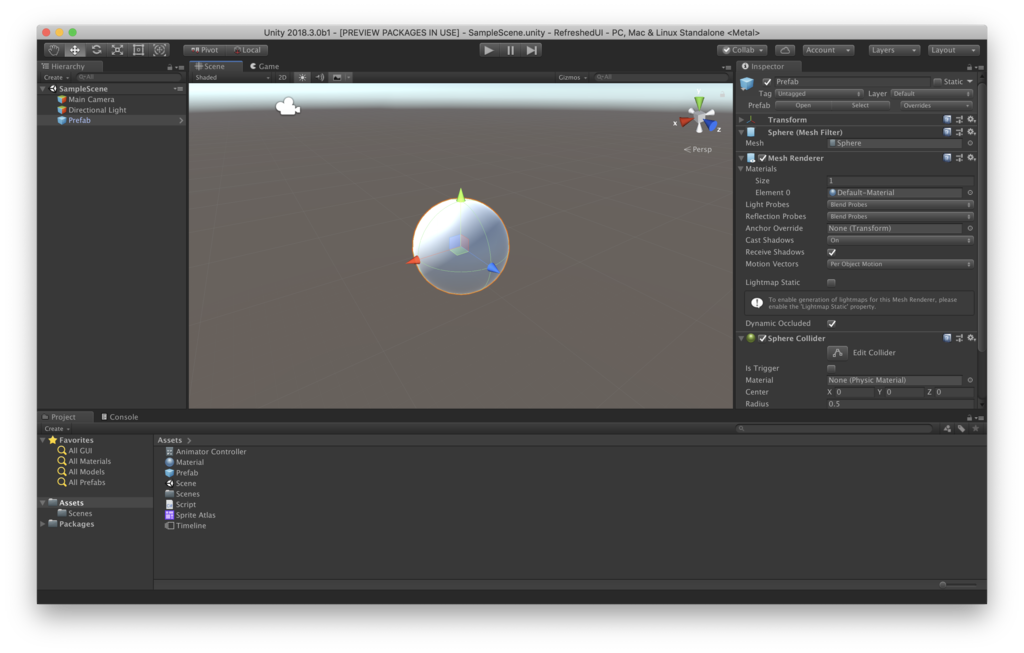The height and width of the screenshot is (653, 1024).
Task: Enable the Is Trigger checkbox
Action: click(831, 368)
